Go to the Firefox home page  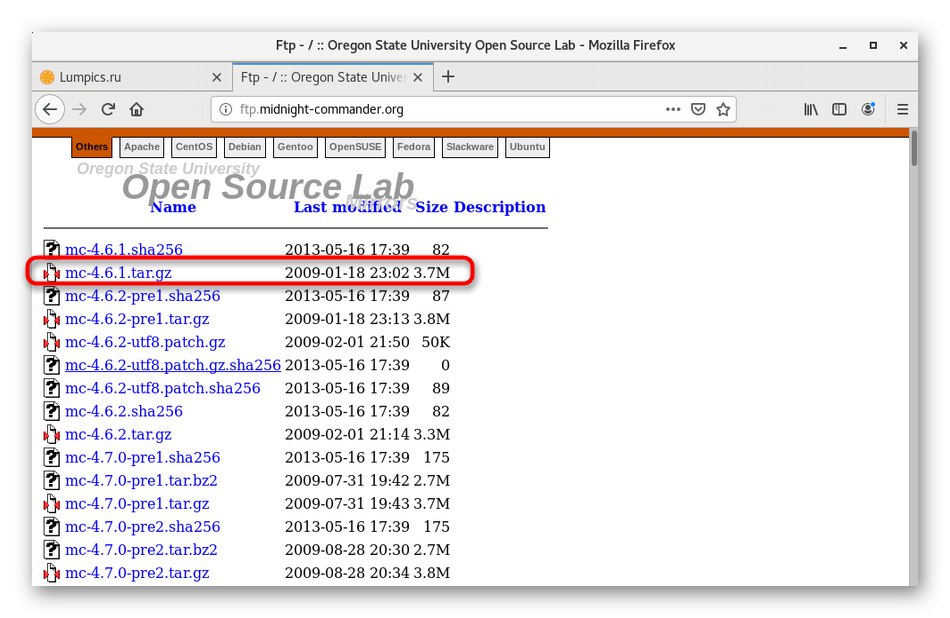[136, 109]
